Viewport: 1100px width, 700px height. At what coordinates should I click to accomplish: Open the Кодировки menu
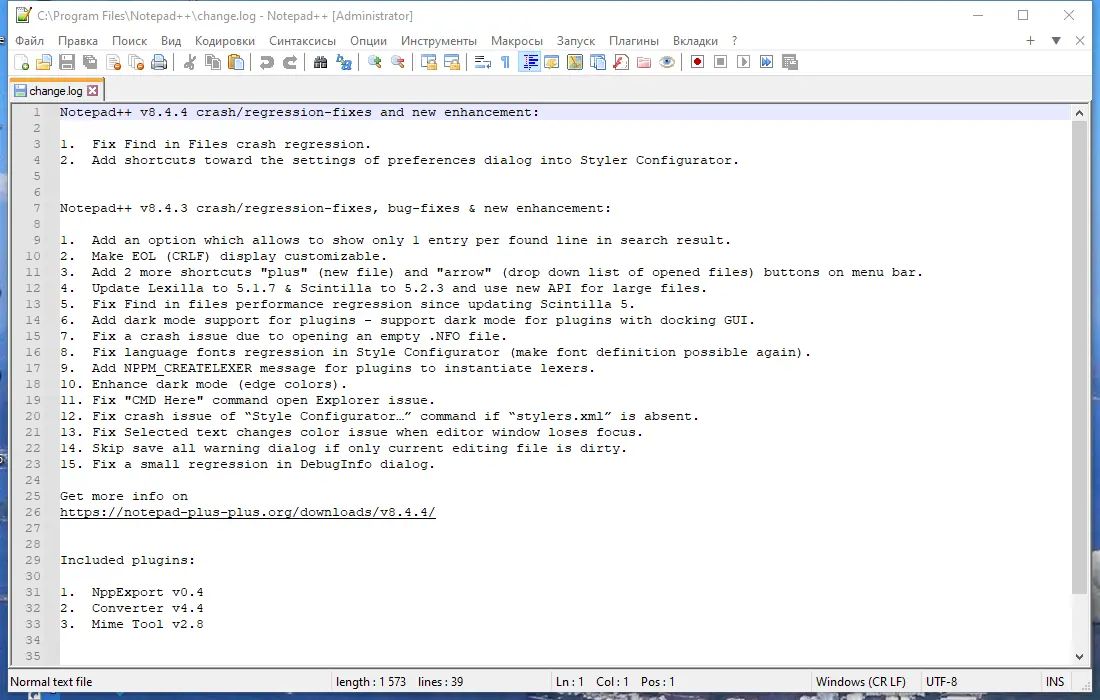225,41
